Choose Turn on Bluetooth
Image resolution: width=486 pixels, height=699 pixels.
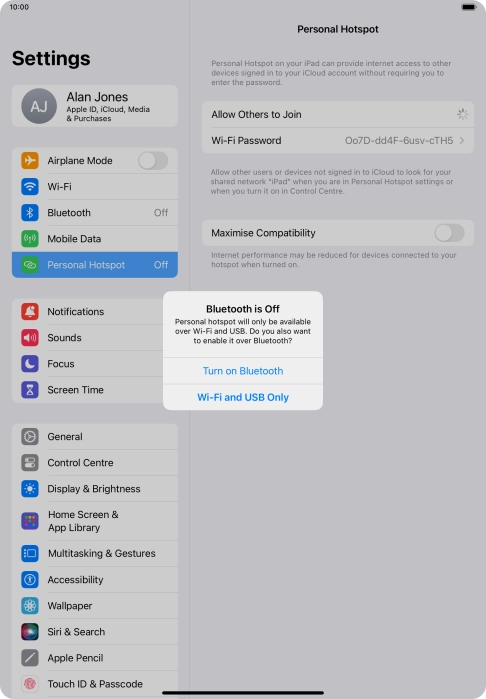243,371
